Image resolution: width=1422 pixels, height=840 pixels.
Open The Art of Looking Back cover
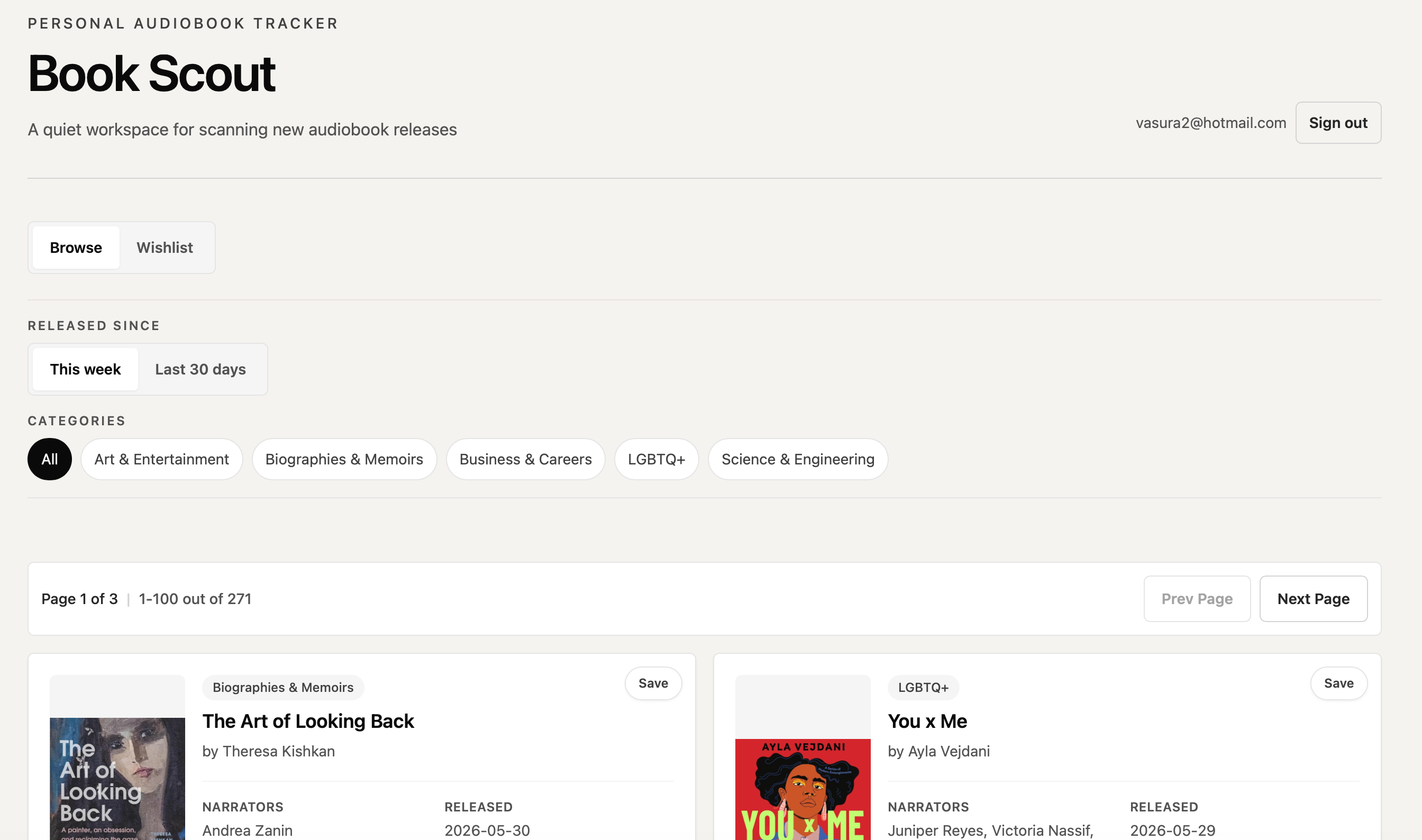(x=117, y=778)
